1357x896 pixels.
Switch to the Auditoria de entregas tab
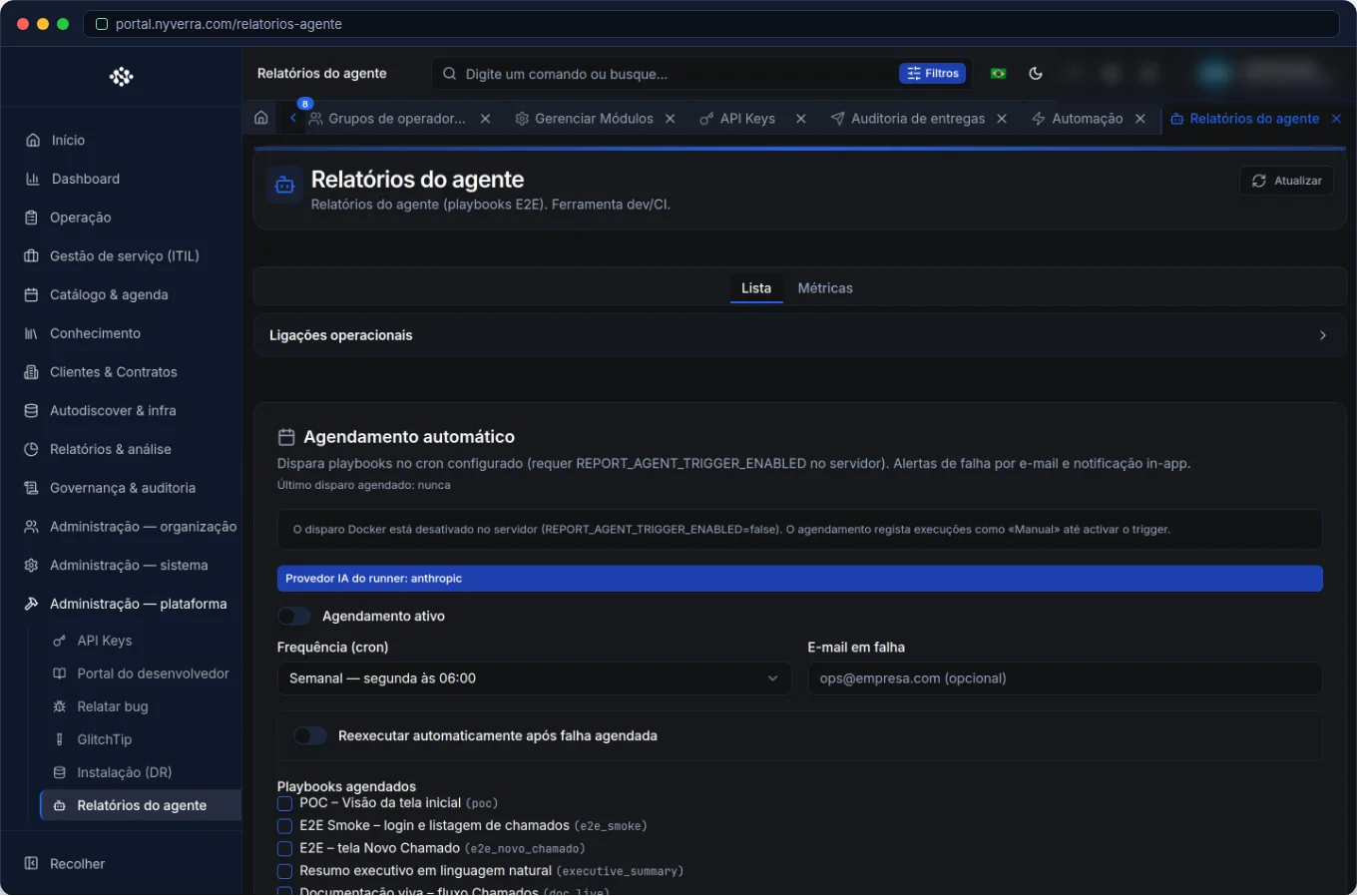(x=918, y=119)
